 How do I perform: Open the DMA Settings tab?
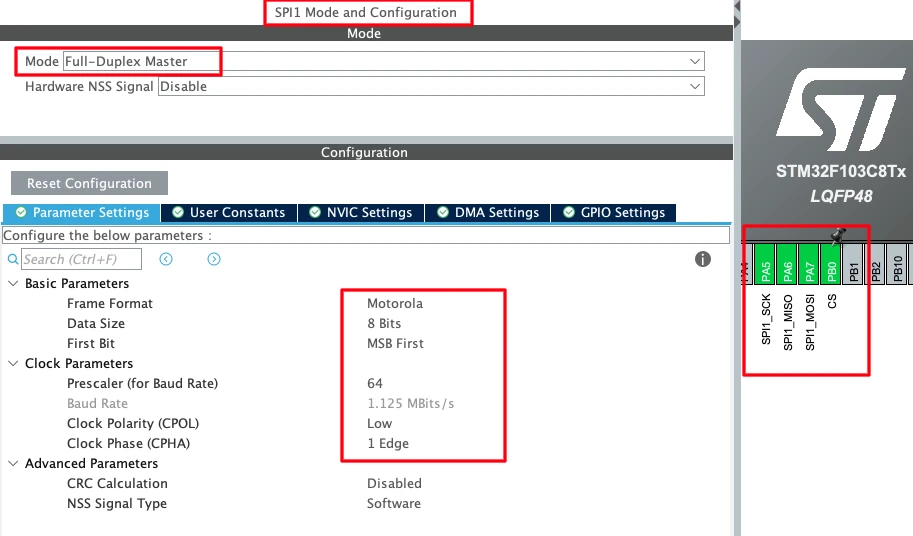pyautogui.click(x=488, y=213)
